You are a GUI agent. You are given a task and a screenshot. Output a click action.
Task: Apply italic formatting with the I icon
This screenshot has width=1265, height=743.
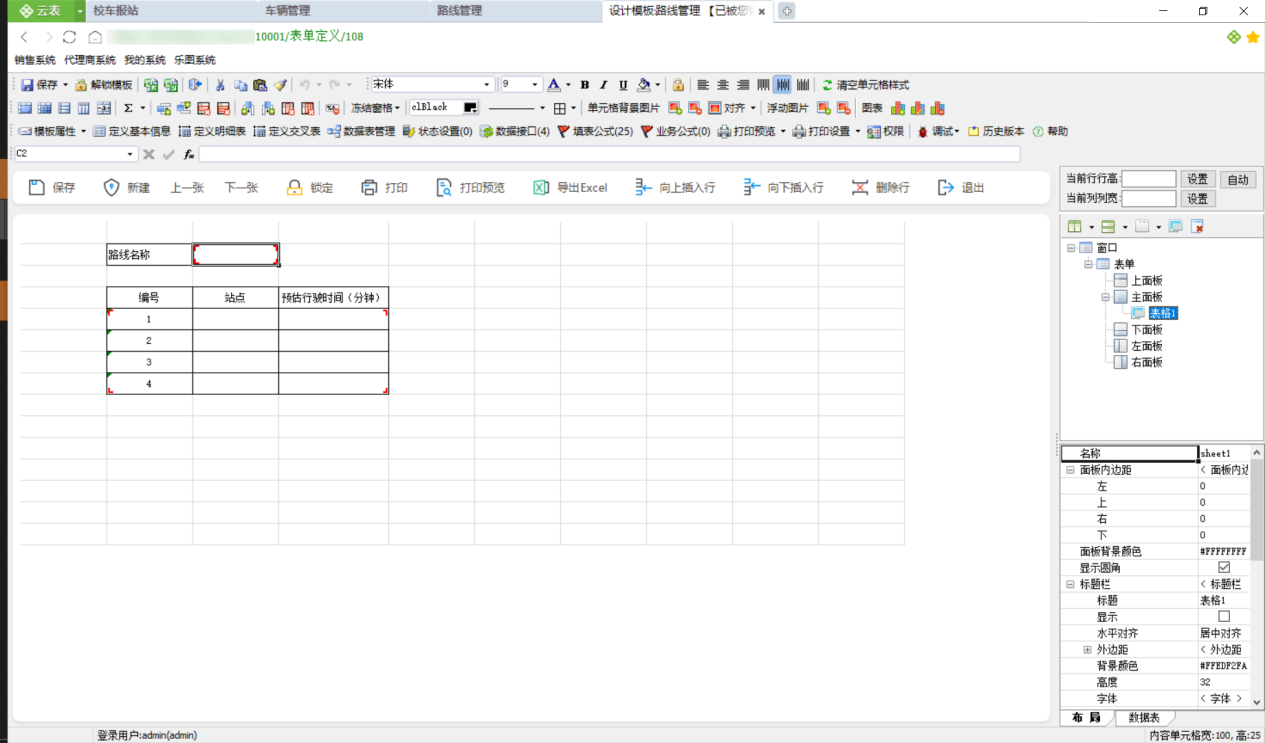point(604,85)
